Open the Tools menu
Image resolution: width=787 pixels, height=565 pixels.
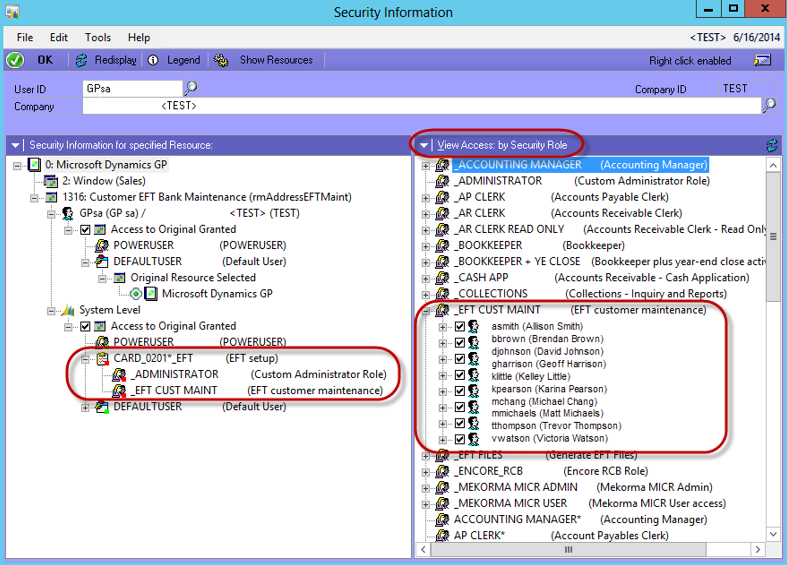(x=98, y=38)
